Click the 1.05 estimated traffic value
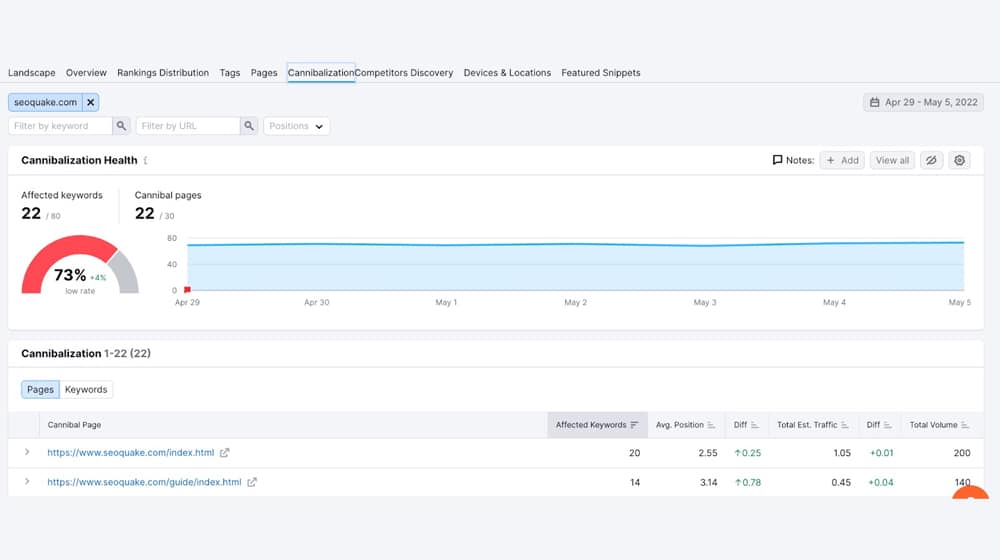Screen dimensions: 1000x560 coord(842,453)
